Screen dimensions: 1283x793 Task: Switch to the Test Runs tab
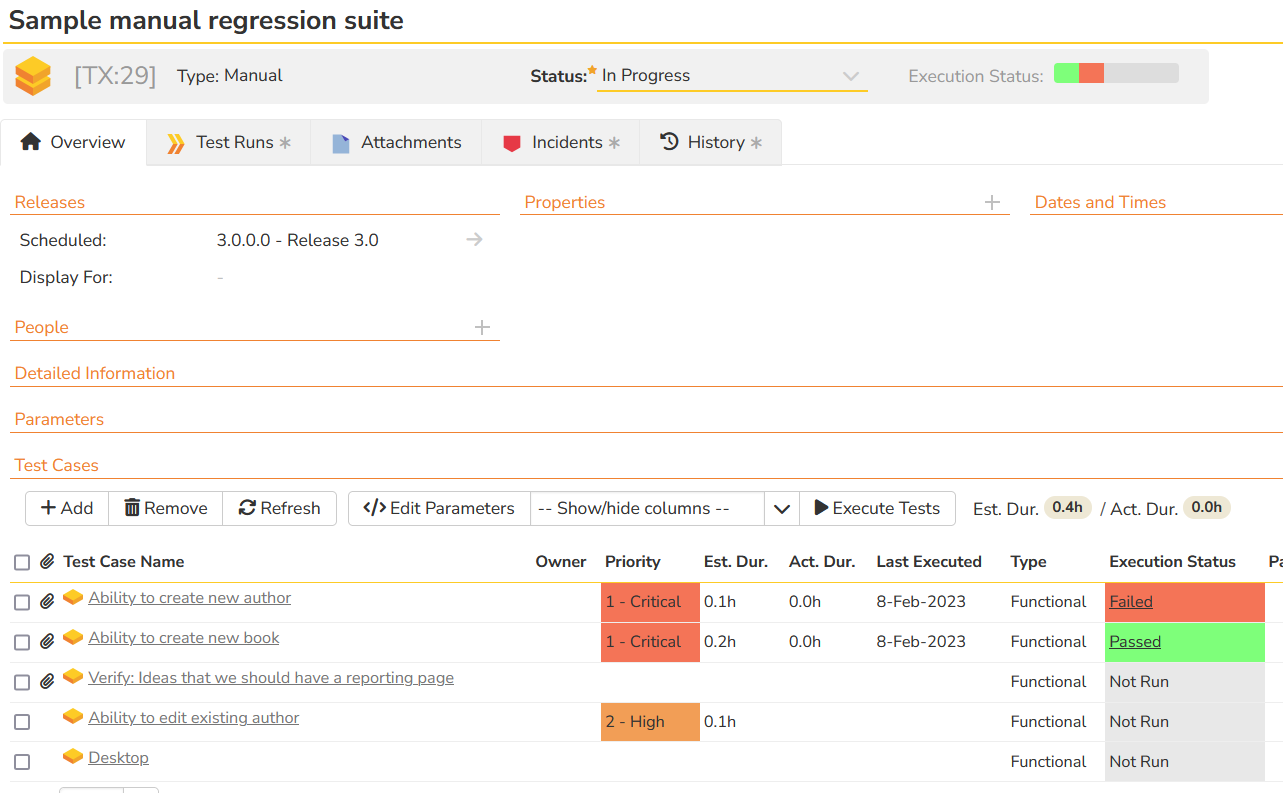click(228, 143)
